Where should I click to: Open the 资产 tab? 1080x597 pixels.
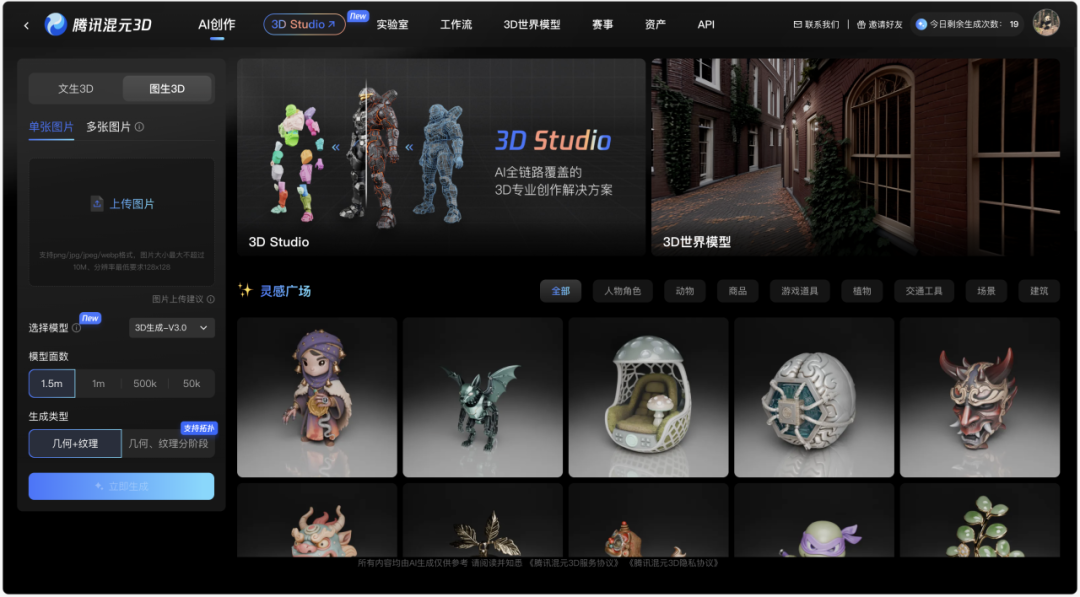pos(655,24)
